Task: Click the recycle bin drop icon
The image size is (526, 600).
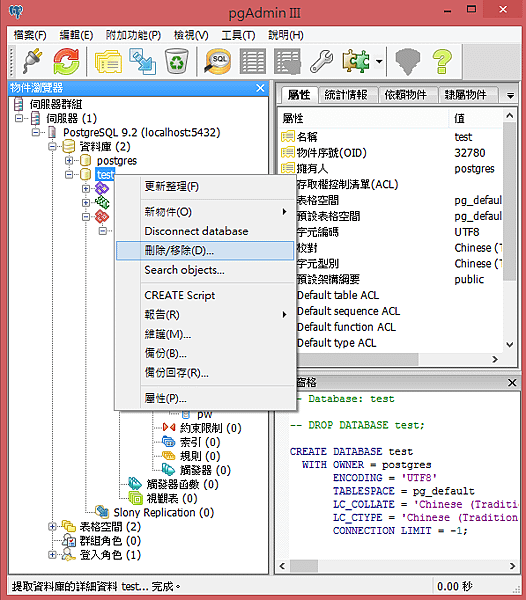Action: point(176,61)
